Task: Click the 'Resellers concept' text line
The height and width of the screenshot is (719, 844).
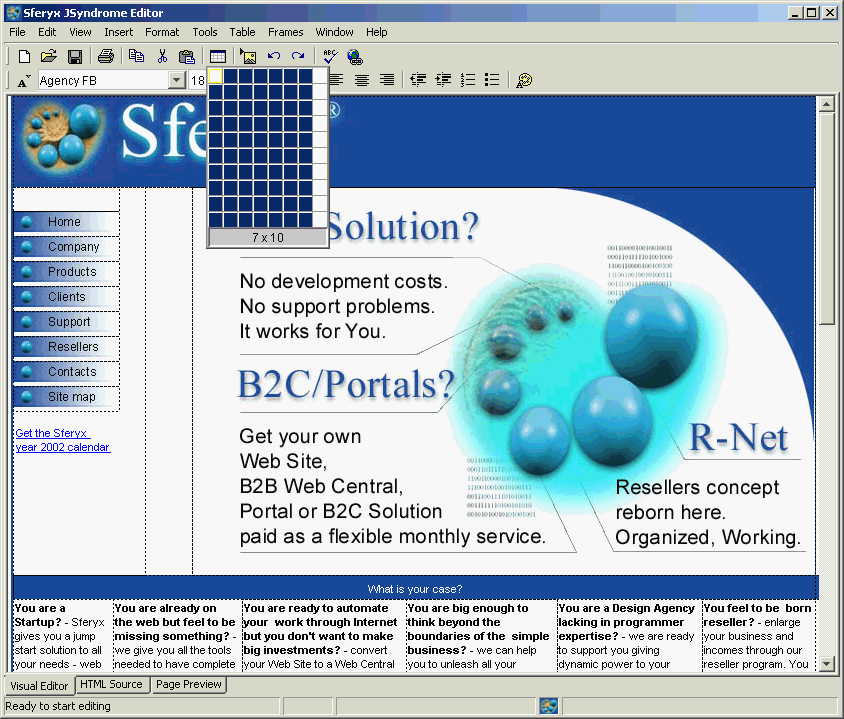Action: (x=697, y=488)
